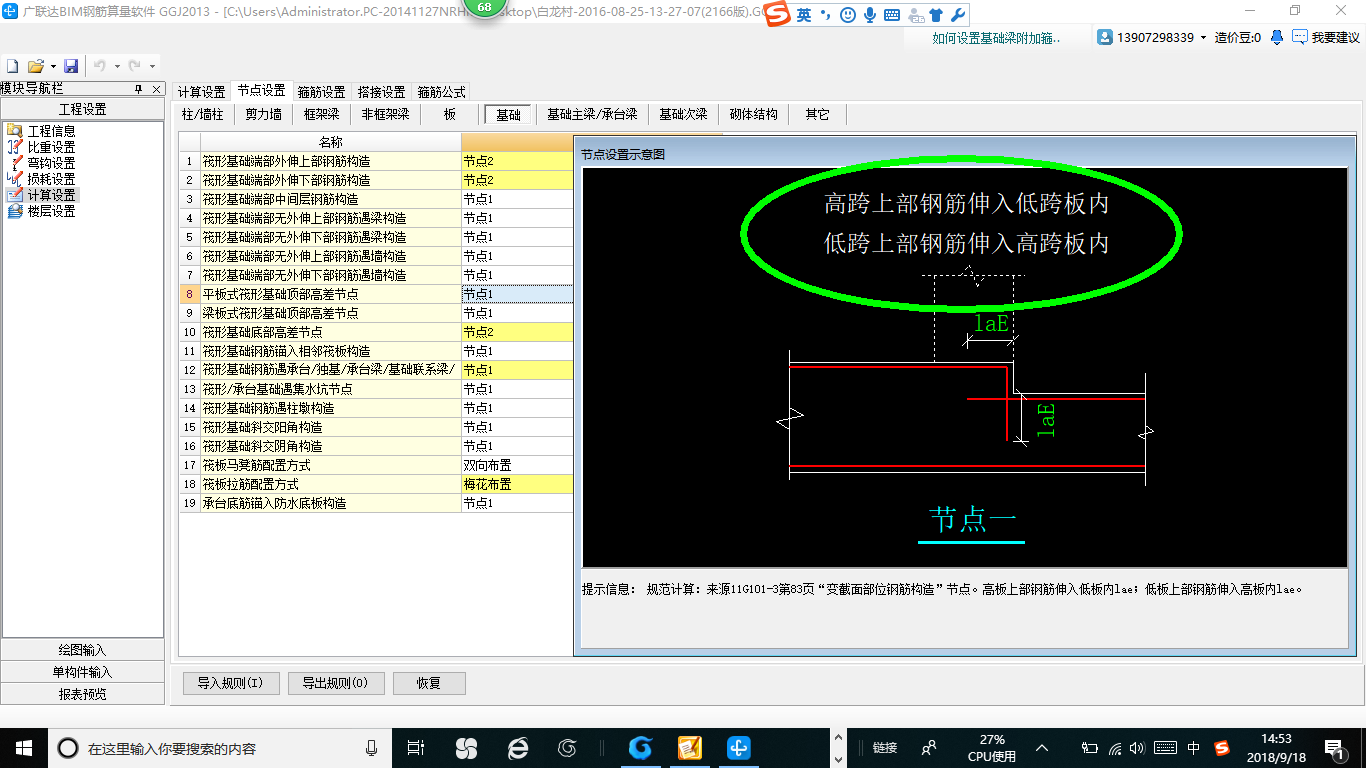Screen dimensions: 1366x768
Task: Click the New file icon
Action: 13,66
